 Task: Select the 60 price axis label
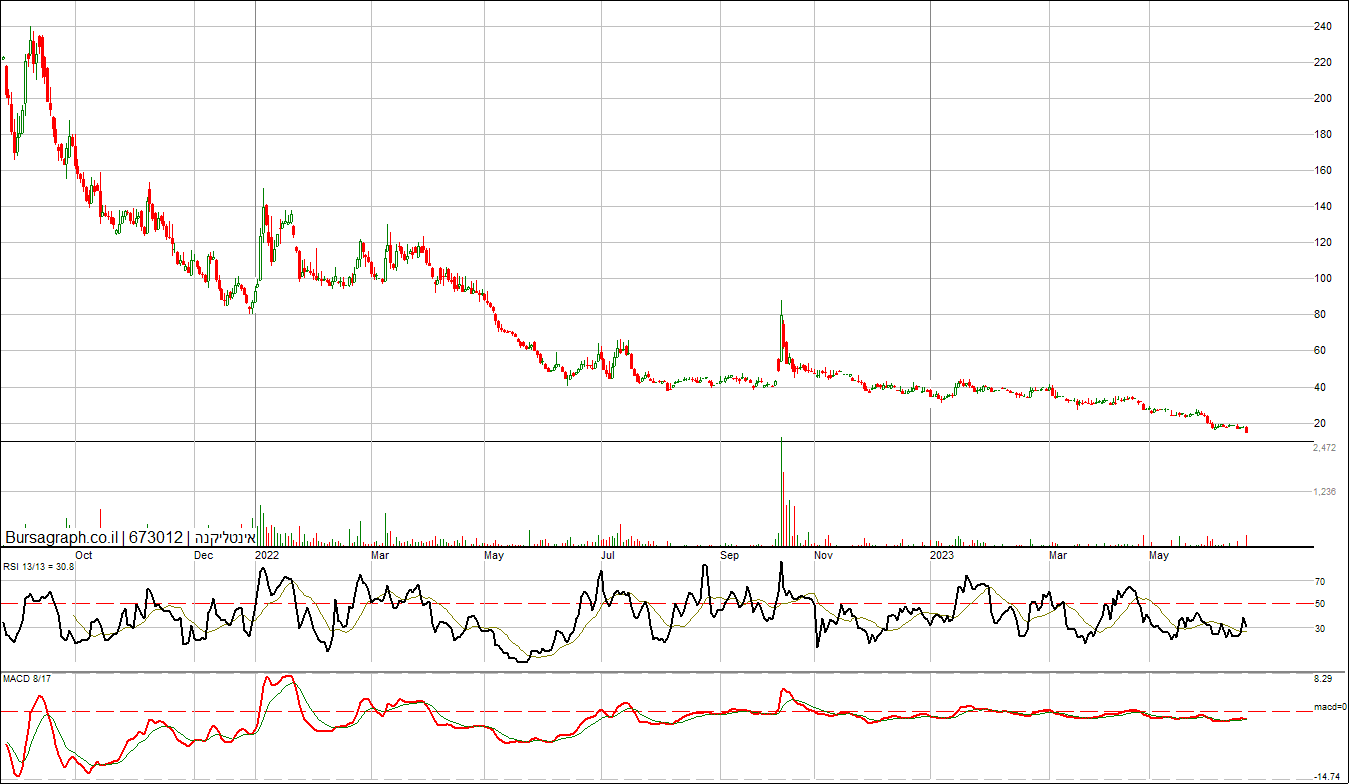click(x=1319, y=350)
